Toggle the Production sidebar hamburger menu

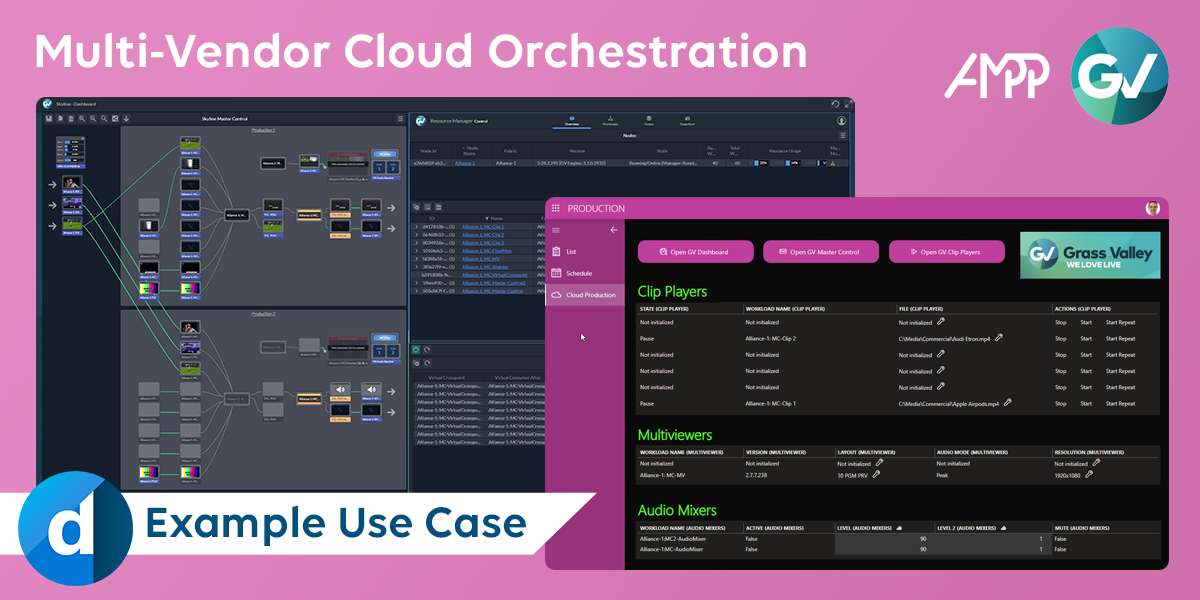point(557,230)
